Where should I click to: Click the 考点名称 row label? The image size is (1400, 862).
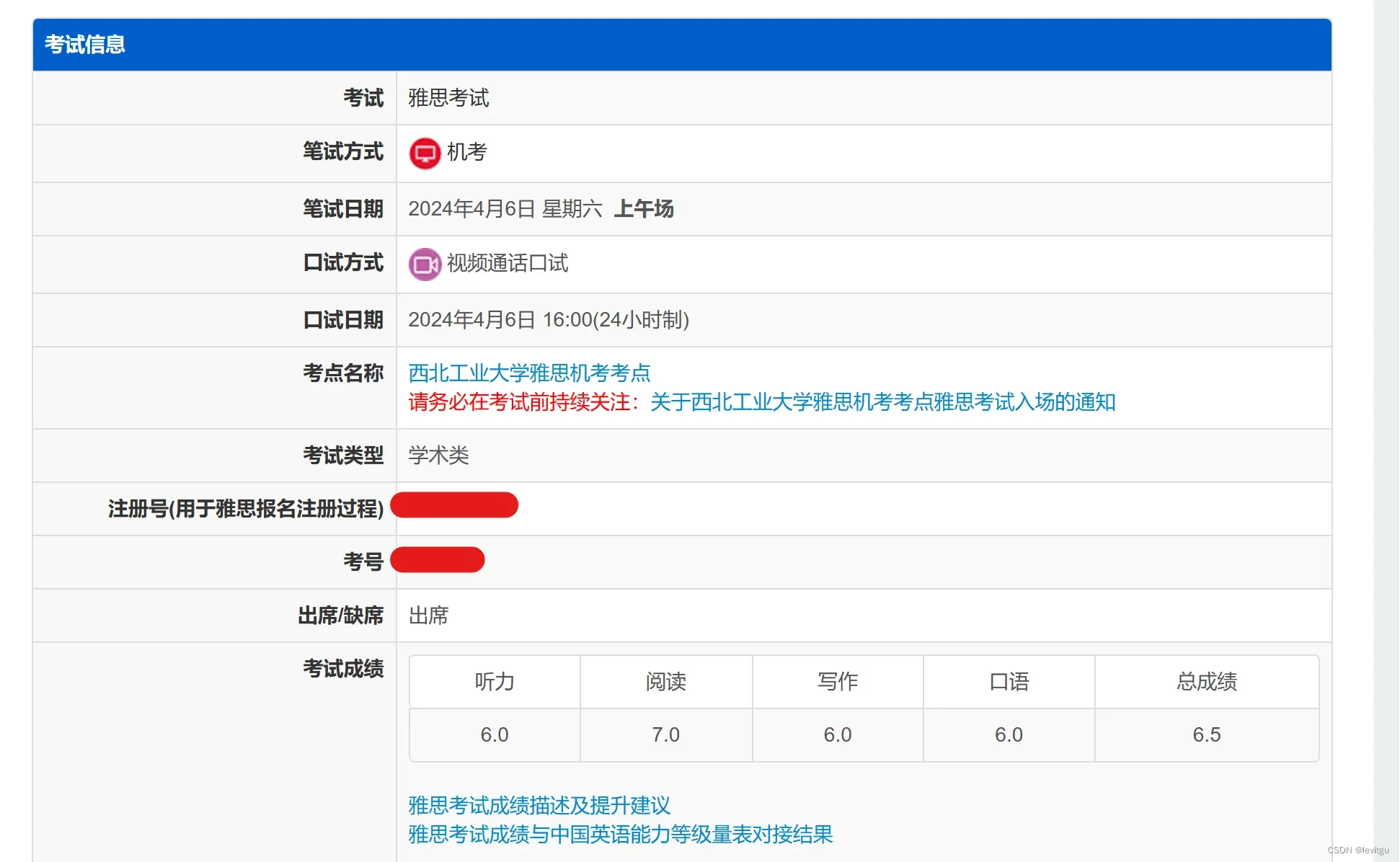[x=343, y=373]
